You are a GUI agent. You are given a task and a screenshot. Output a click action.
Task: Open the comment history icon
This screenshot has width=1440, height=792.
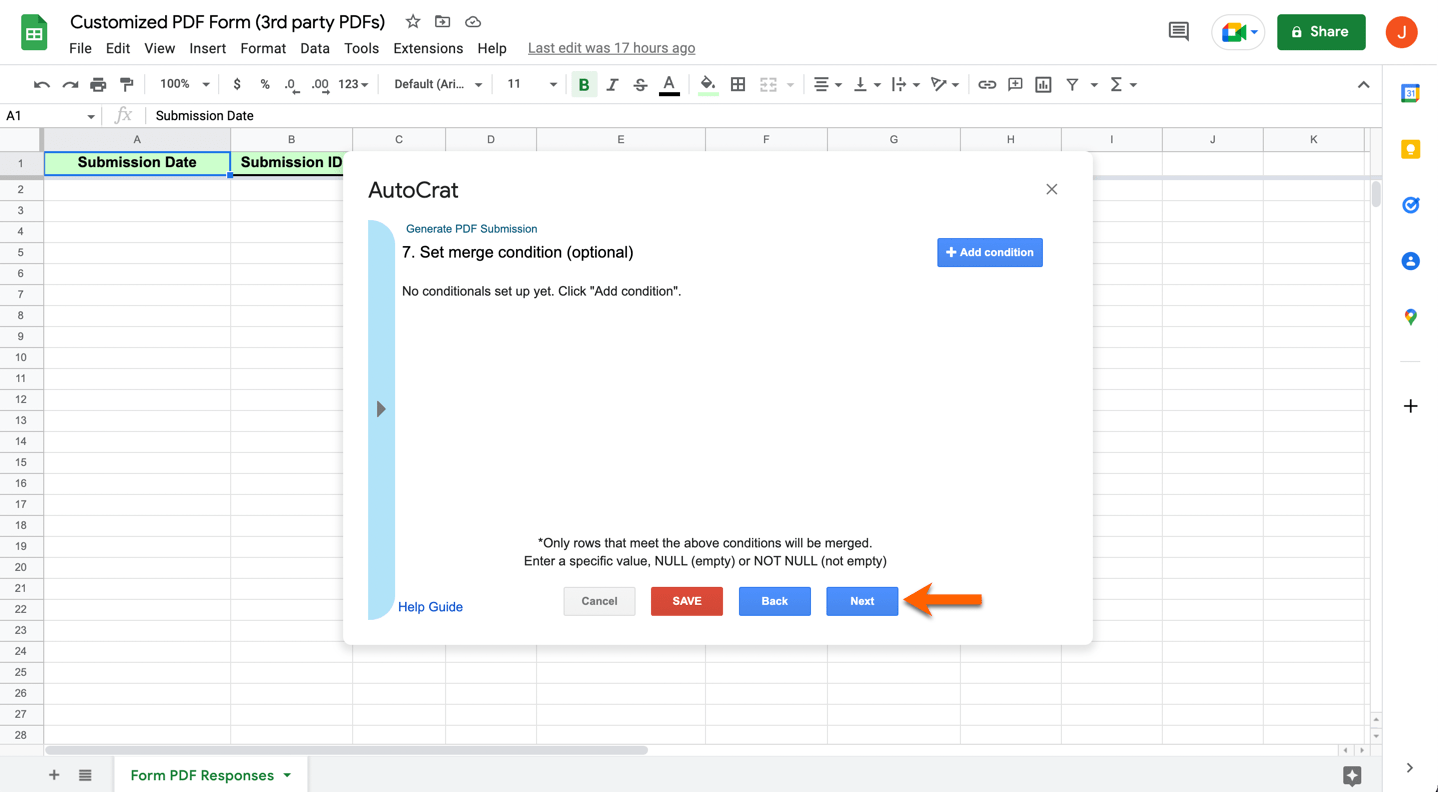(1179, 32)
